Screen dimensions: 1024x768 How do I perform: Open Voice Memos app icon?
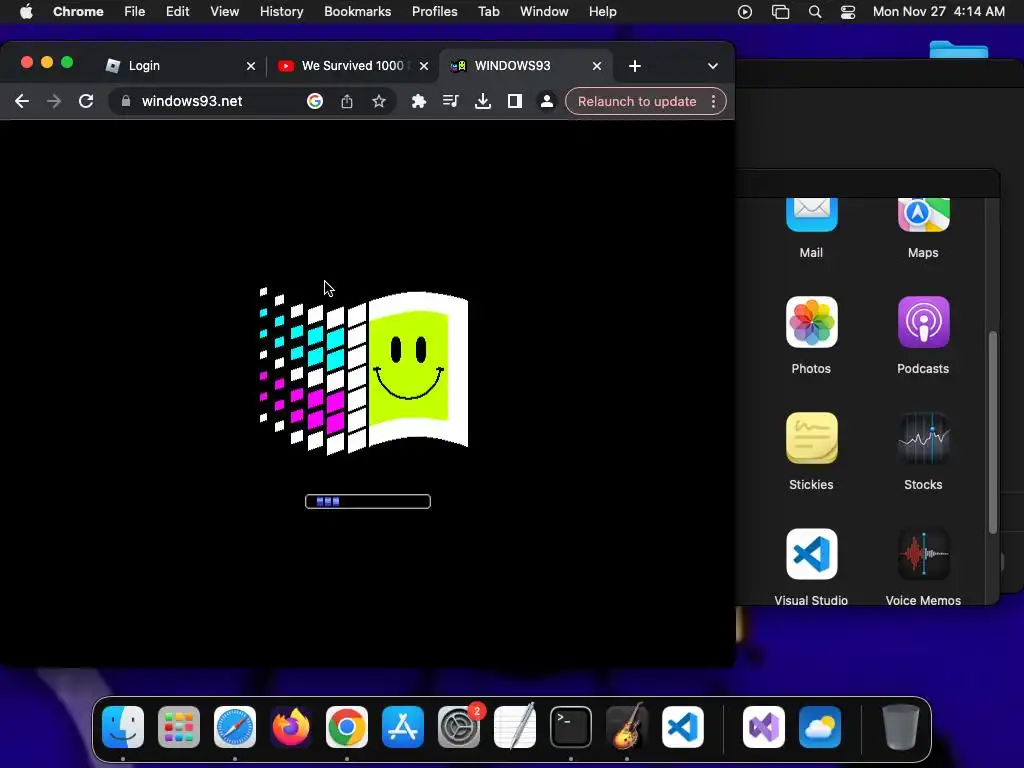click(923, 554)
